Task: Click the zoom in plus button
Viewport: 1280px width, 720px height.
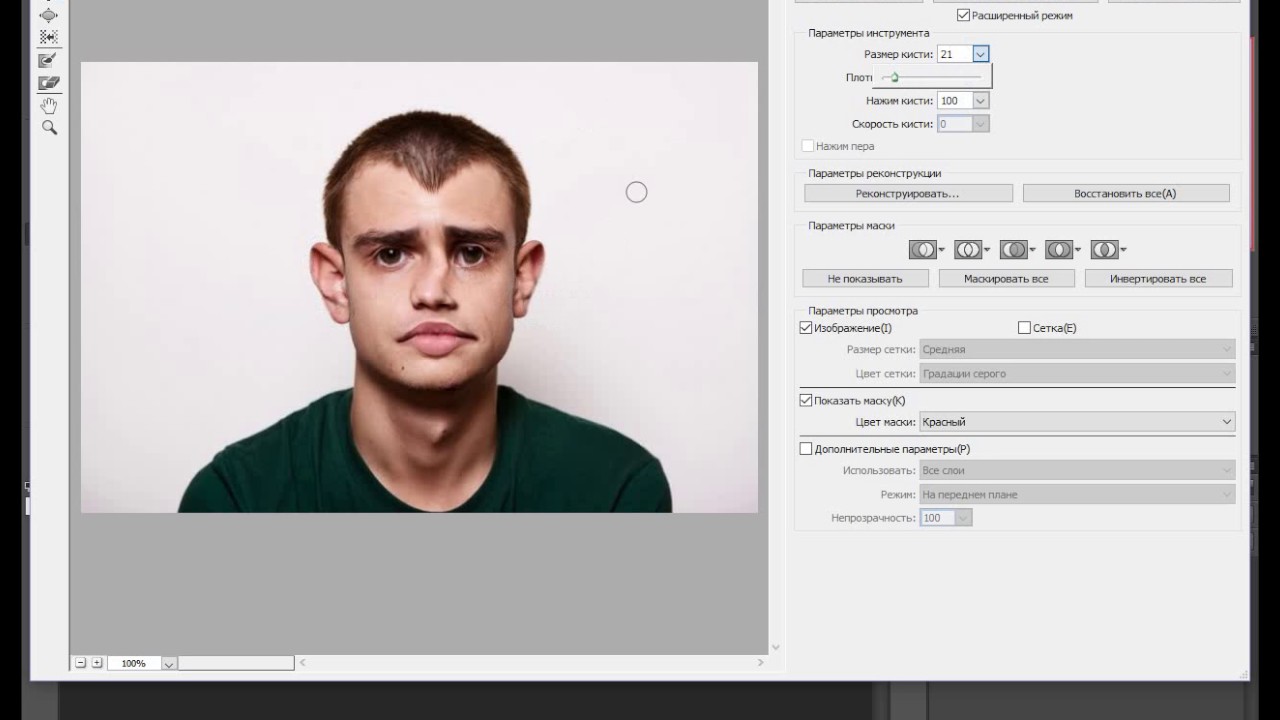Action: (97, 663)
